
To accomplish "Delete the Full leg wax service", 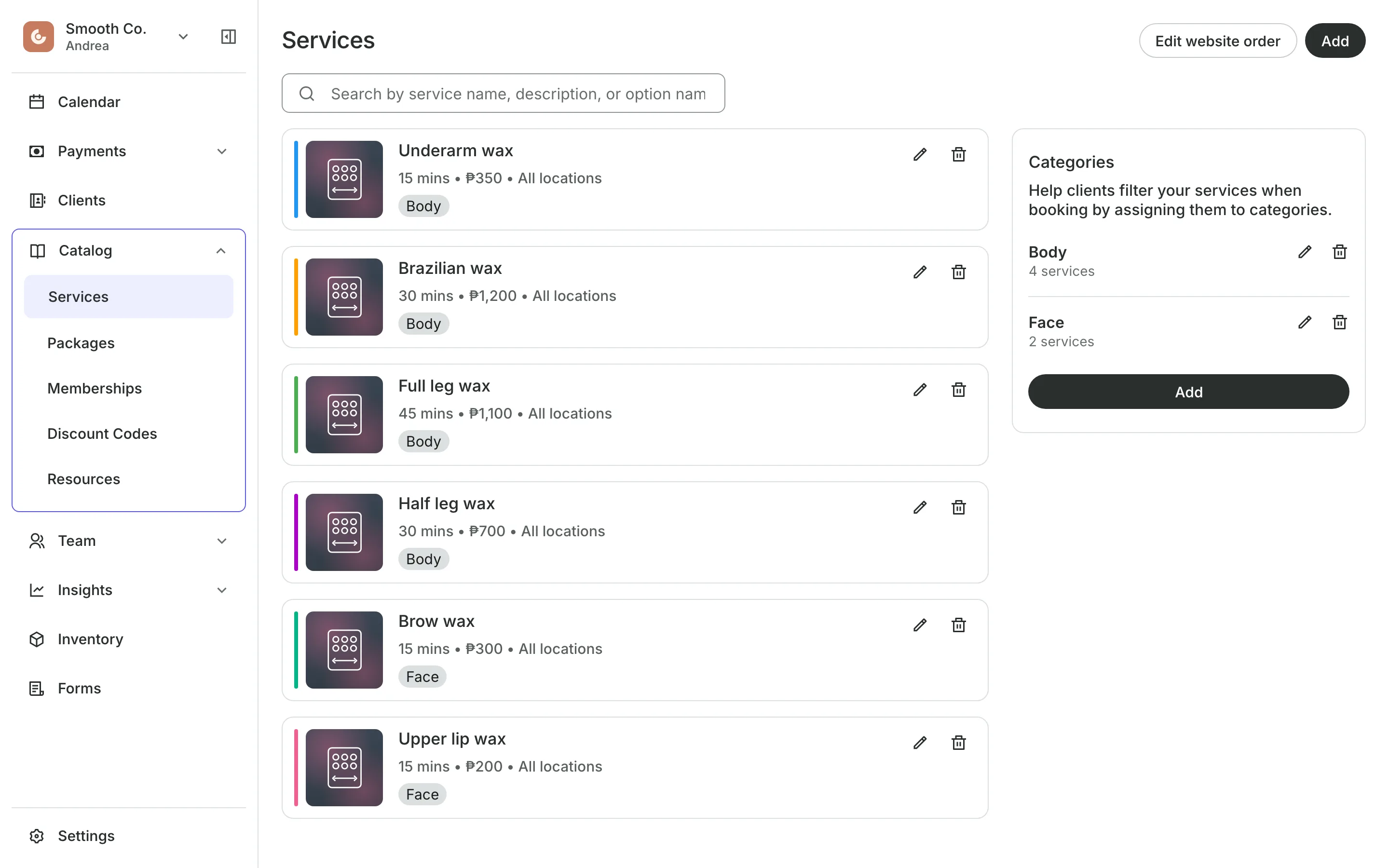I will click(x=958, y=390).
